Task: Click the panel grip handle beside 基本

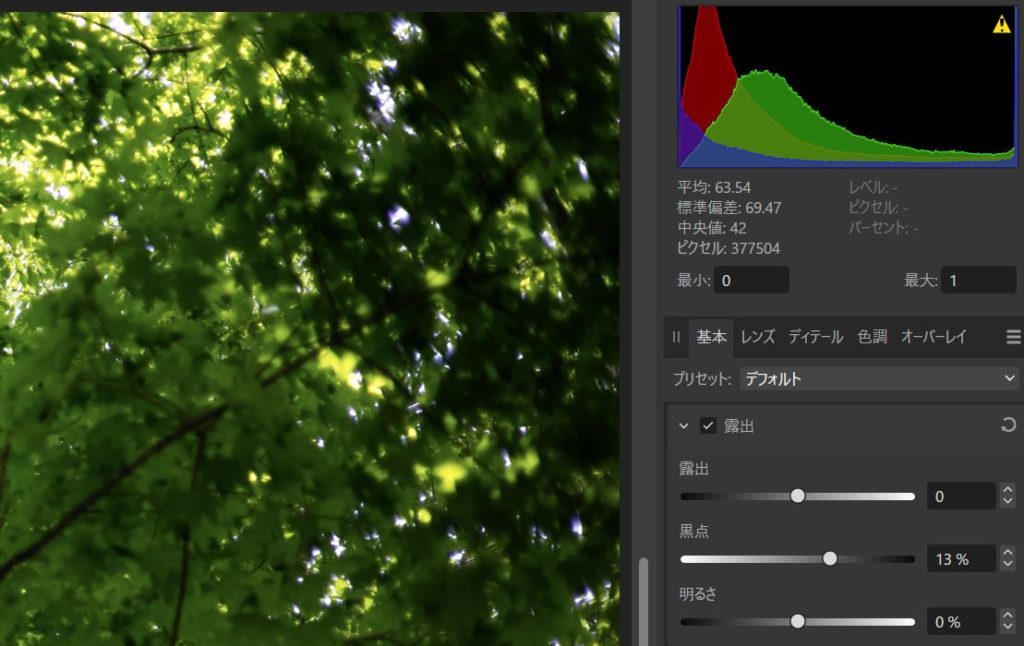Action: click(x=676, y=337)
